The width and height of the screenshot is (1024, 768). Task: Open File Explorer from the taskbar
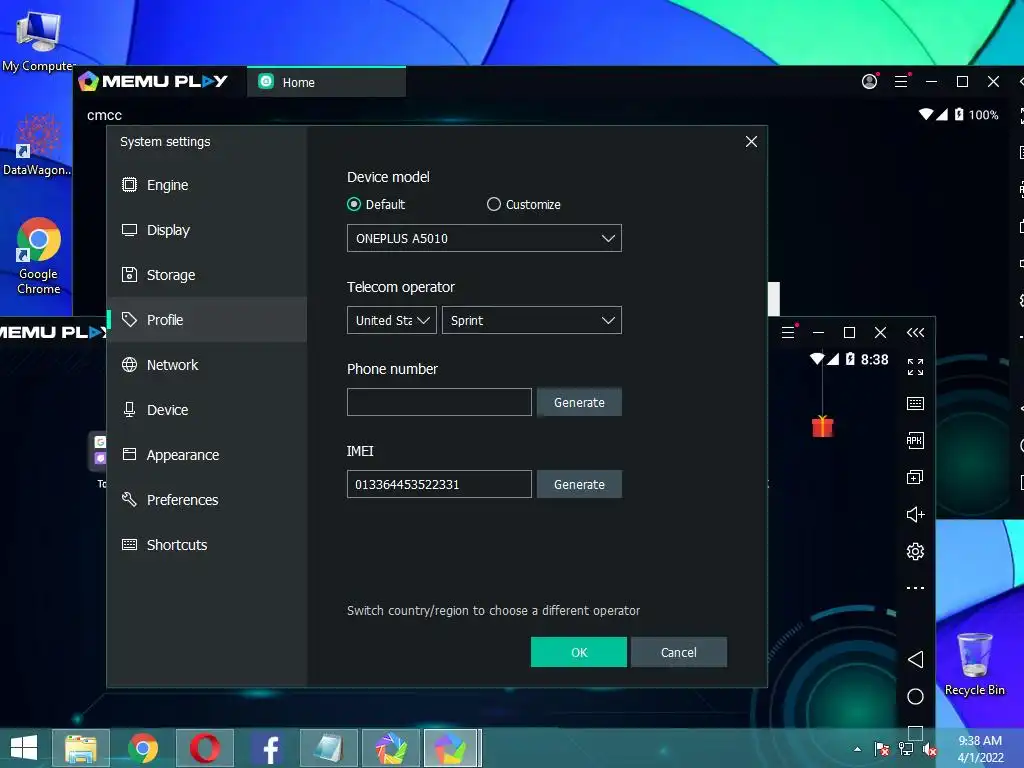[81, 748]
